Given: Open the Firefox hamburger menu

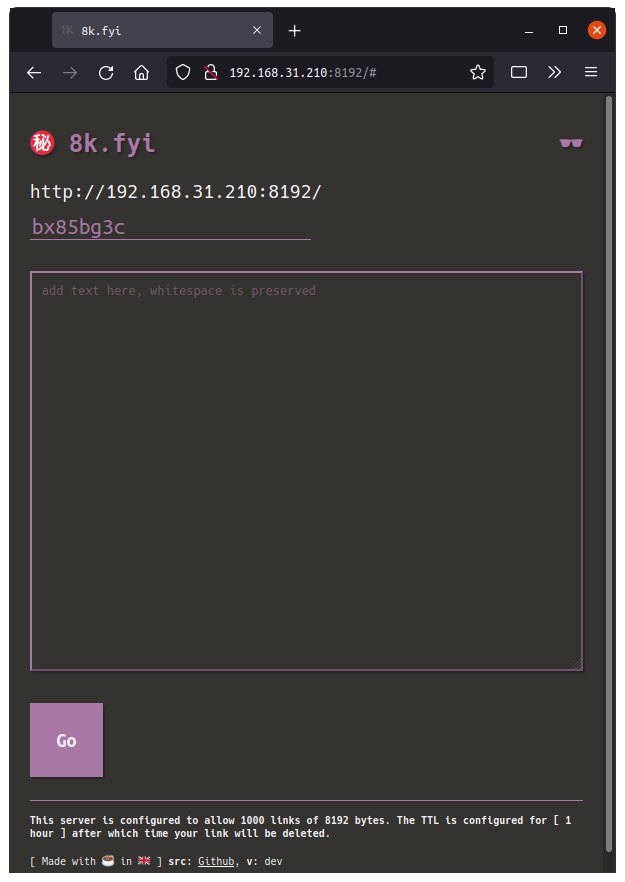Looking at the screenshot, I should tap(590, 72).
